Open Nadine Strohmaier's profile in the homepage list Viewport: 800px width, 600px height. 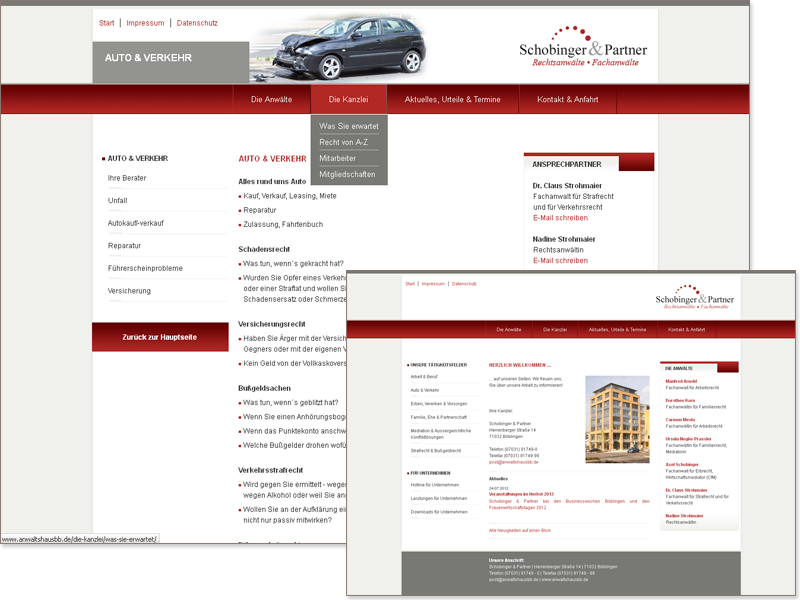(x=684, y=516)
